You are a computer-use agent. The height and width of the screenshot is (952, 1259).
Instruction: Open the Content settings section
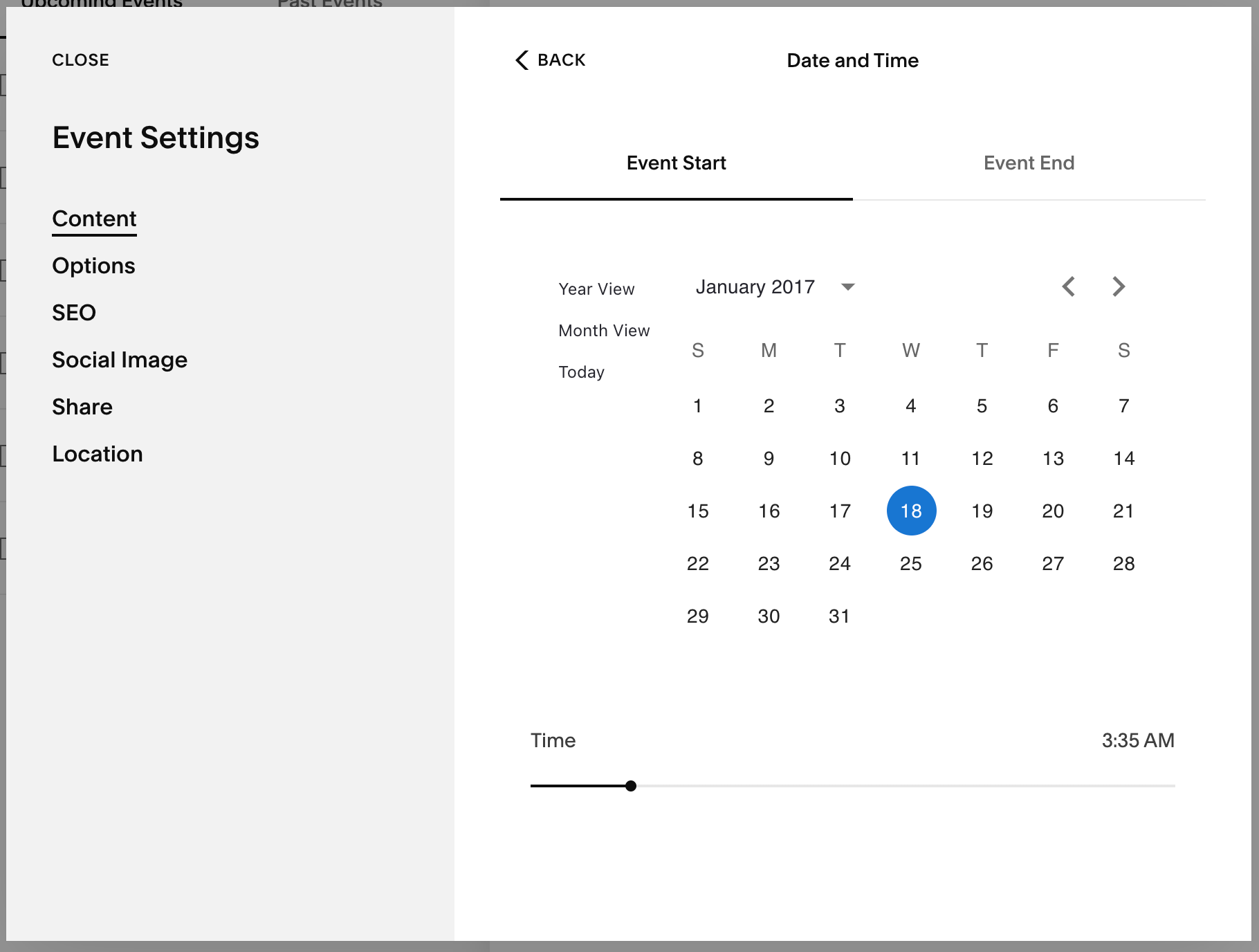point(94,219)
